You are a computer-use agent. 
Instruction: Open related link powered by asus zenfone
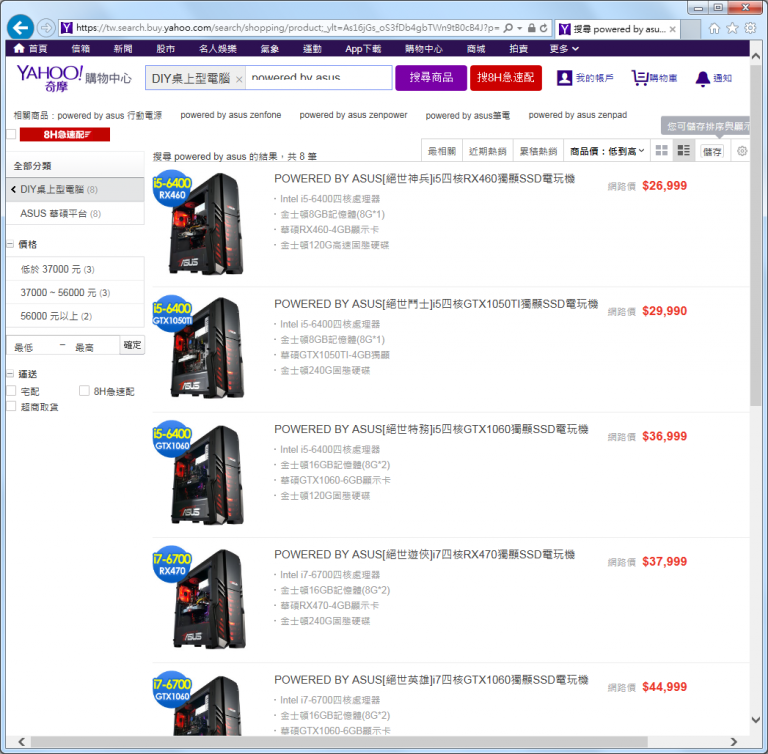[231, 115]
